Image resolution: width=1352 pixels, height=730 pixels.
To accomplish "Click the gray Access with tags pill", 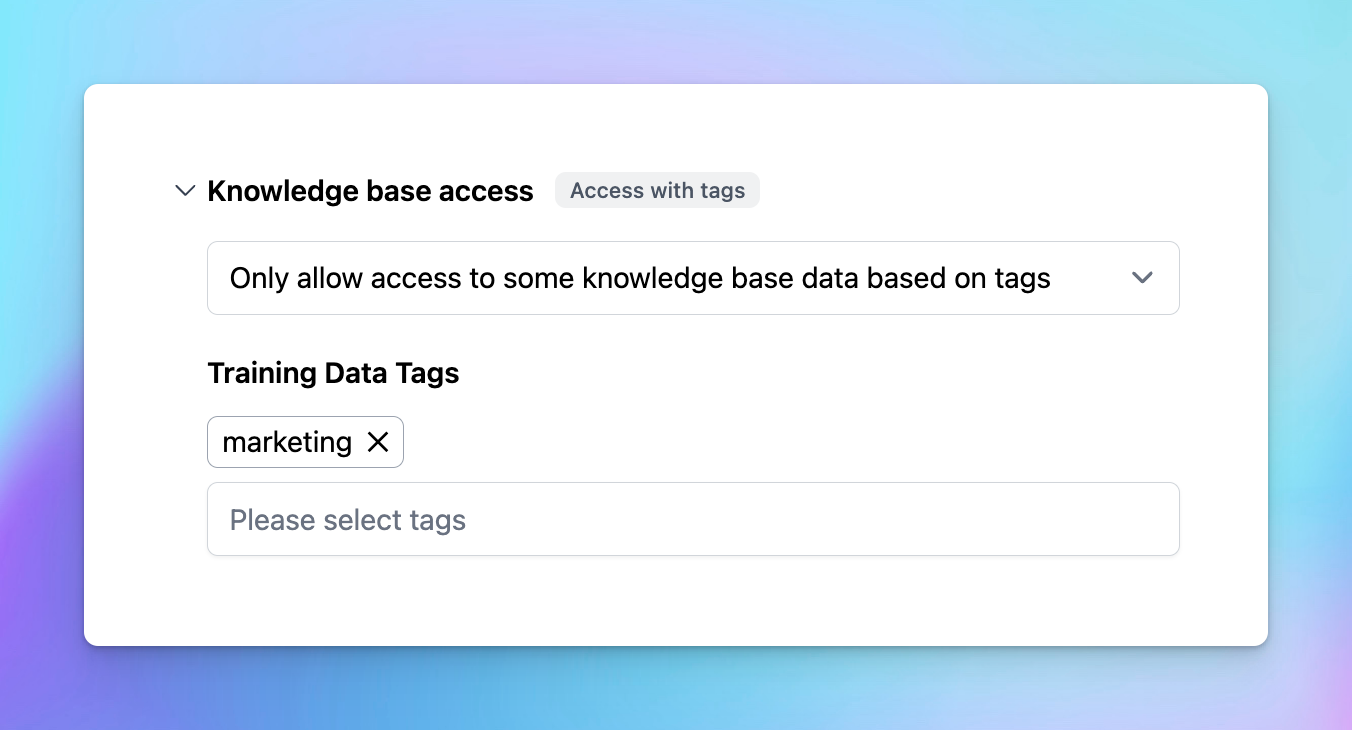I will pos(657,191).
